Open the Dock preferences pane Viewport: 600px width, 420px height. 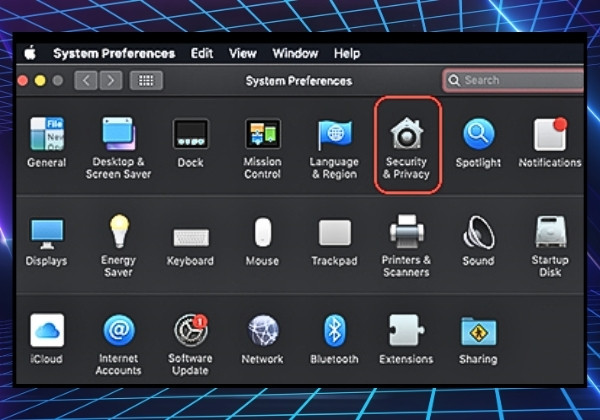pyautogui.click(x=191, y=143)
